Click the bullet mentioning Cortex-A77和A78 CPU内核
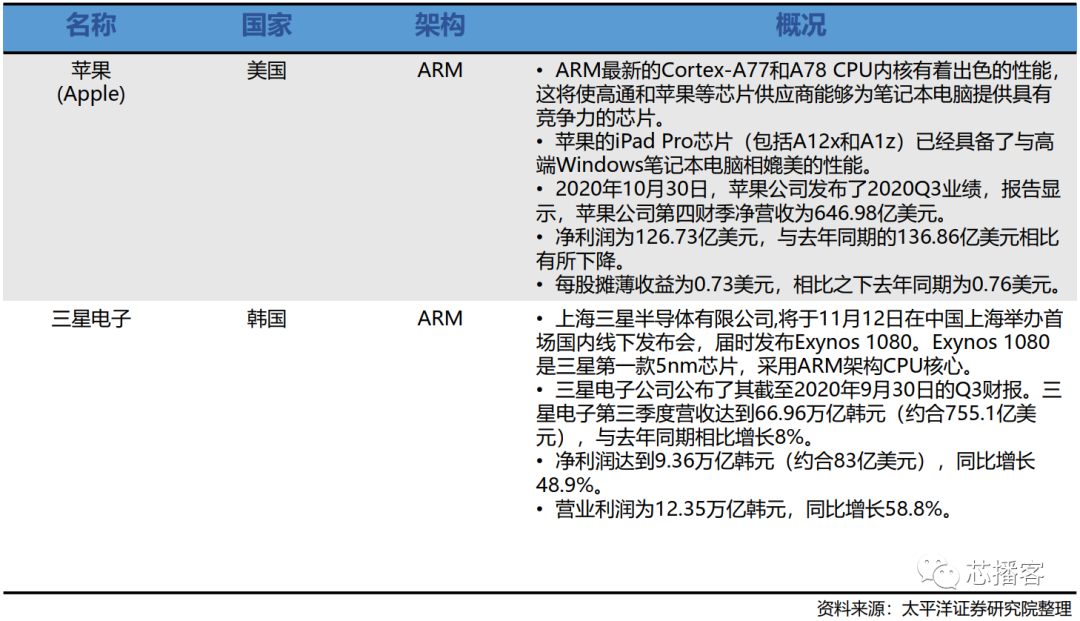The image size is (1080, 621). (797, 94)
